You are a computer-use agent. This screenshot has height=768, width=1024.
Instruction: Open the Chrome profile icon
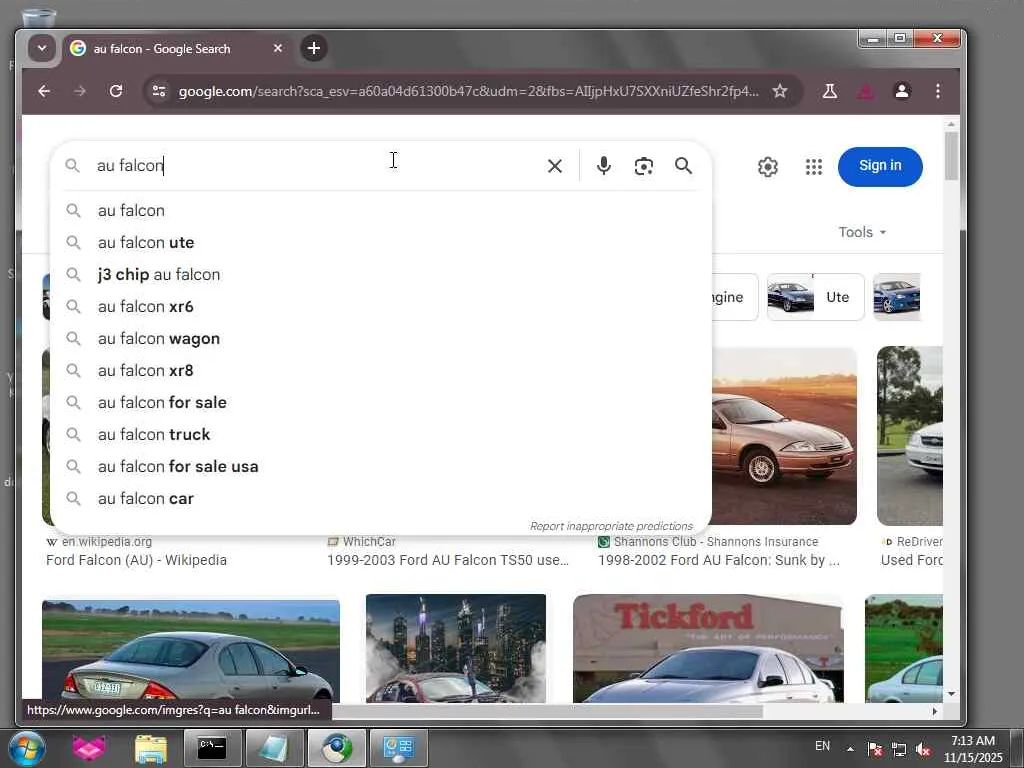point(902,91)
